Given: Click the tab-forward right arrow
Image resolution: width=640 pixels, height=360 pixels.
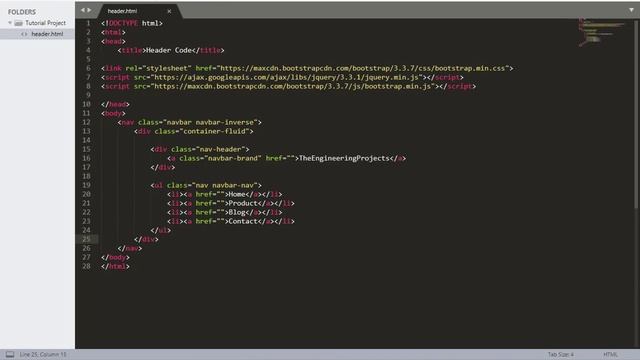Looking at the screenshot, I should (x=89, y=10).
